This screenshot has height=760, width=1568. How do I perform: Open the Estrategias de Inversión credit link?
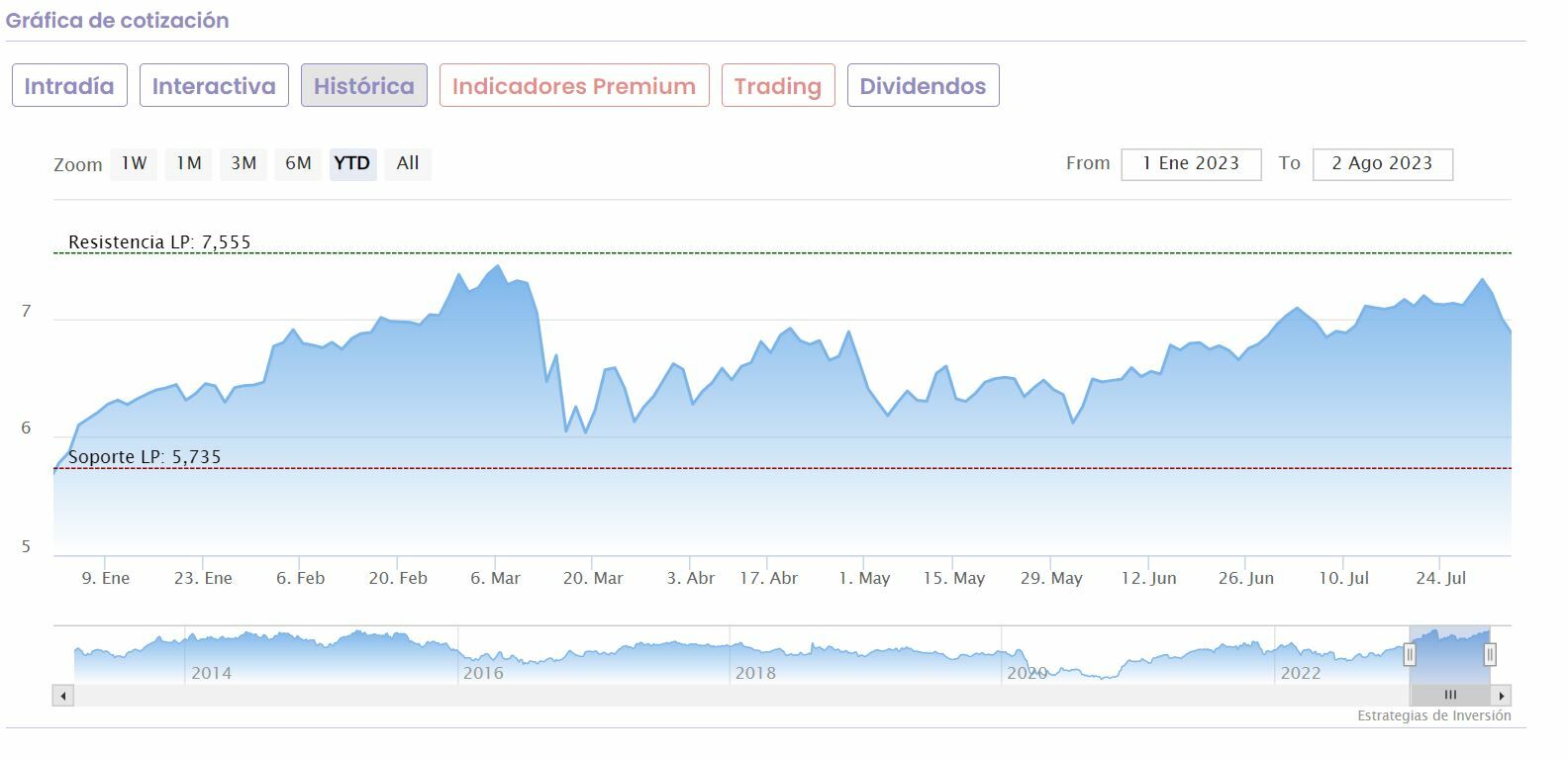(x=1433, y=715)
